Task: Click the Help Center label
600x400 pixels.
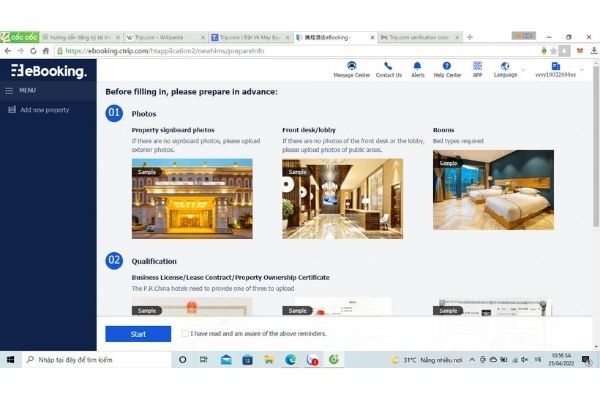Action: 447,75
